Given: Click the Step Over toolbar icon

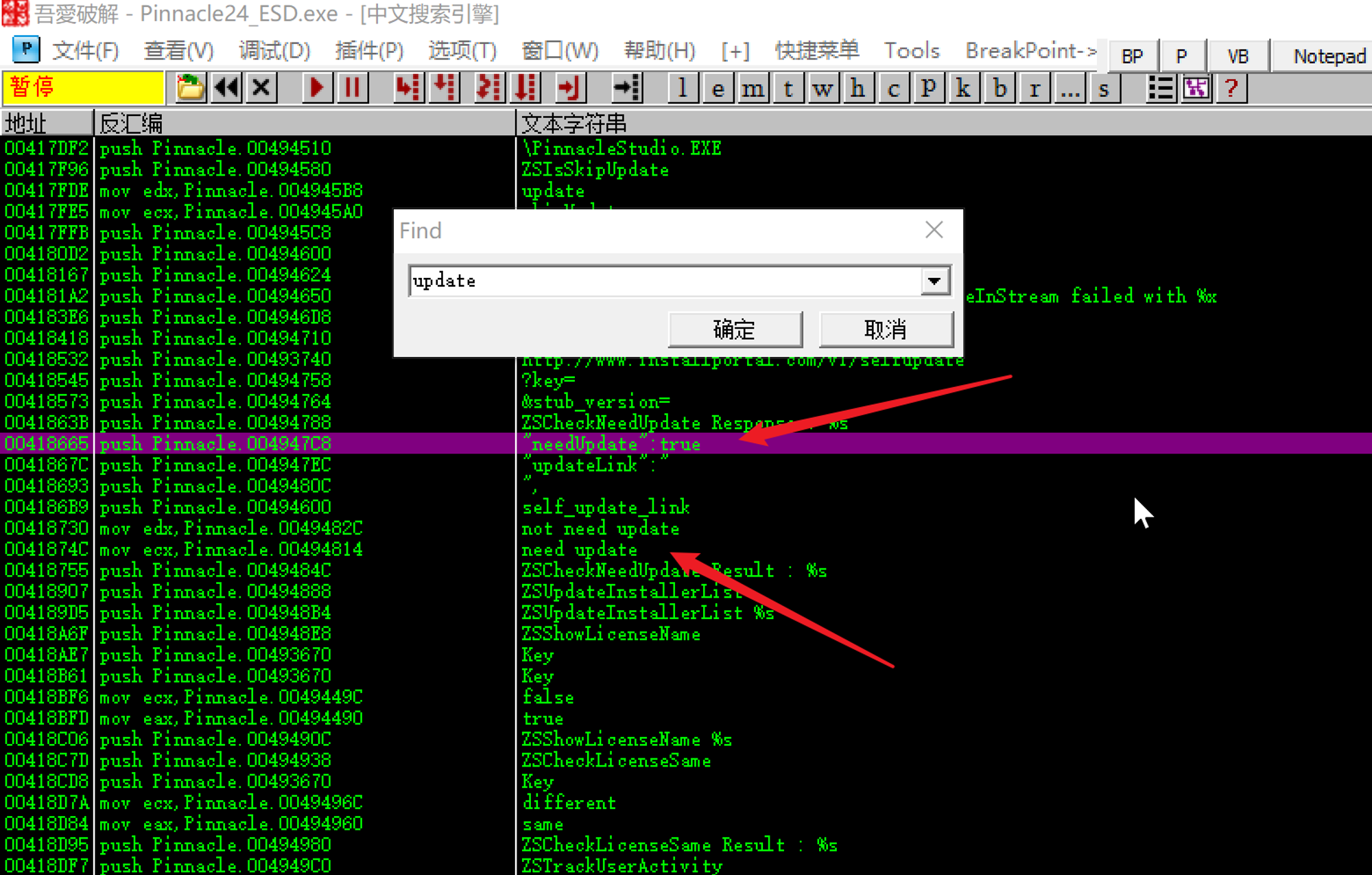Looking at the screenshot, I should 445,88.
